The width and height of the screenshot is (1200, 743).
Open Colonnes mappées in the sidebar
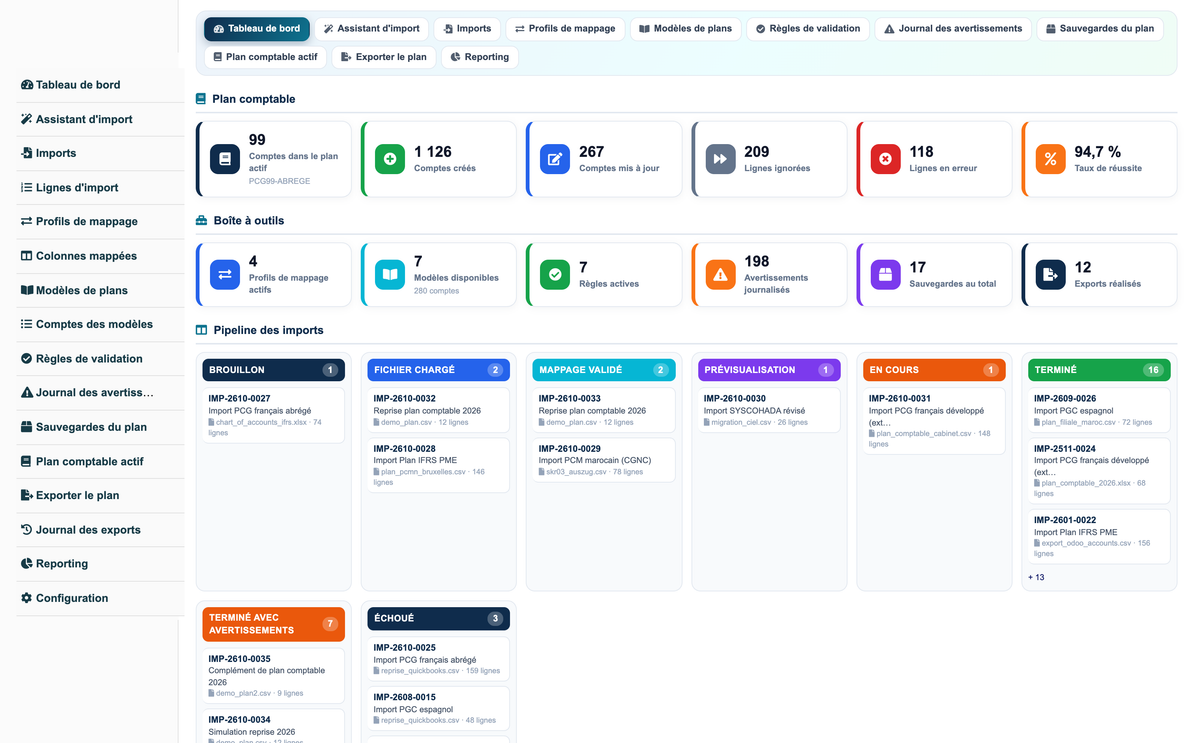[x=99, y=256]
